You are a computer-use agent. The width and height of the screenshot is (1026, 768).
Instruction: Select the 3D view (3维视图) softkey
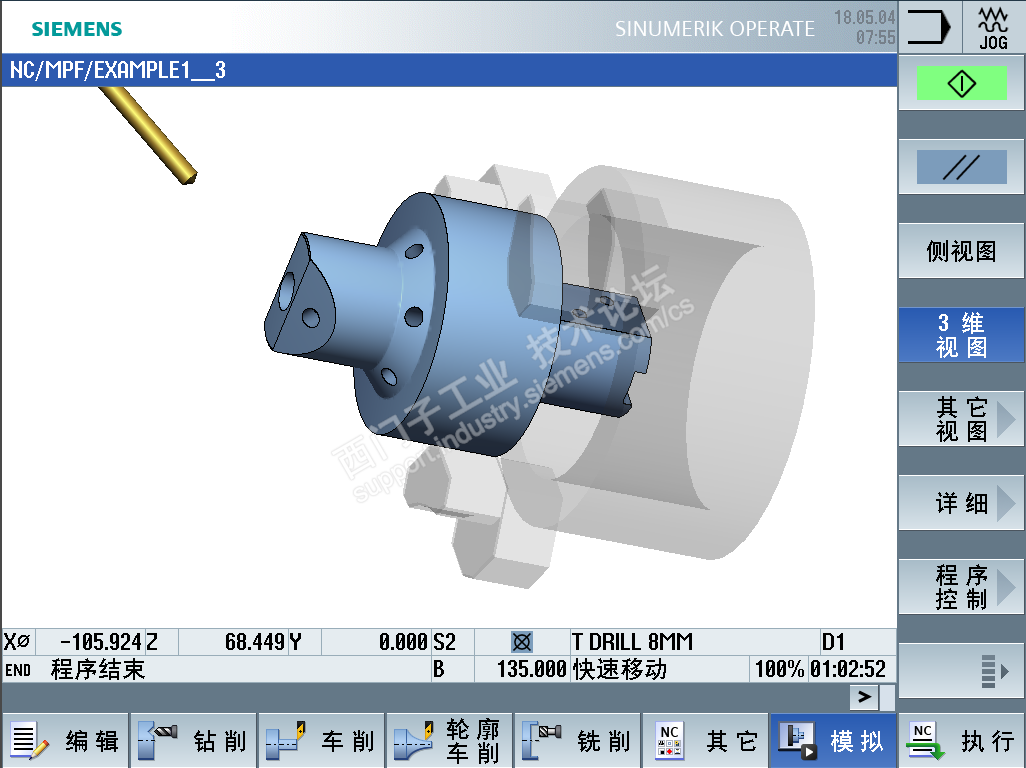pos(961,335)
